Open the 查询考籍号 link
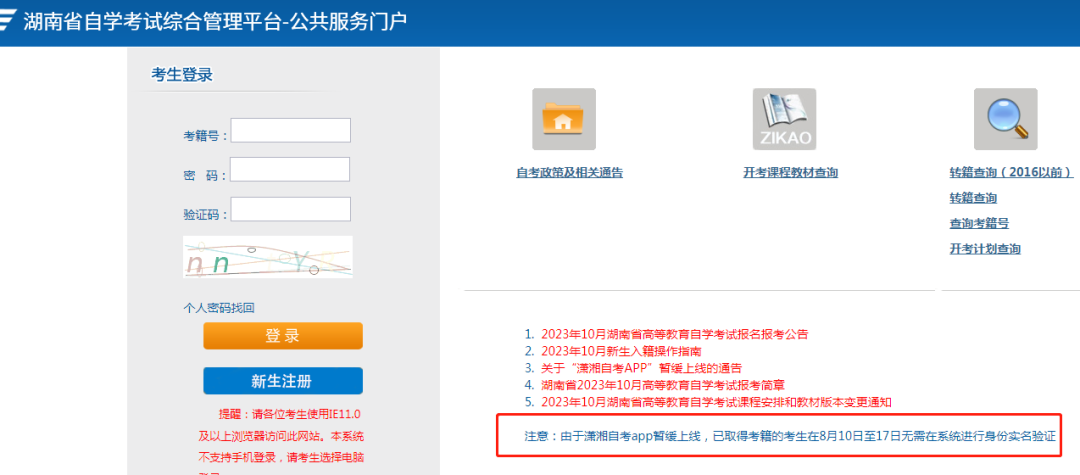The height and width of the screenshot is (475, 1080). [979, 223]
